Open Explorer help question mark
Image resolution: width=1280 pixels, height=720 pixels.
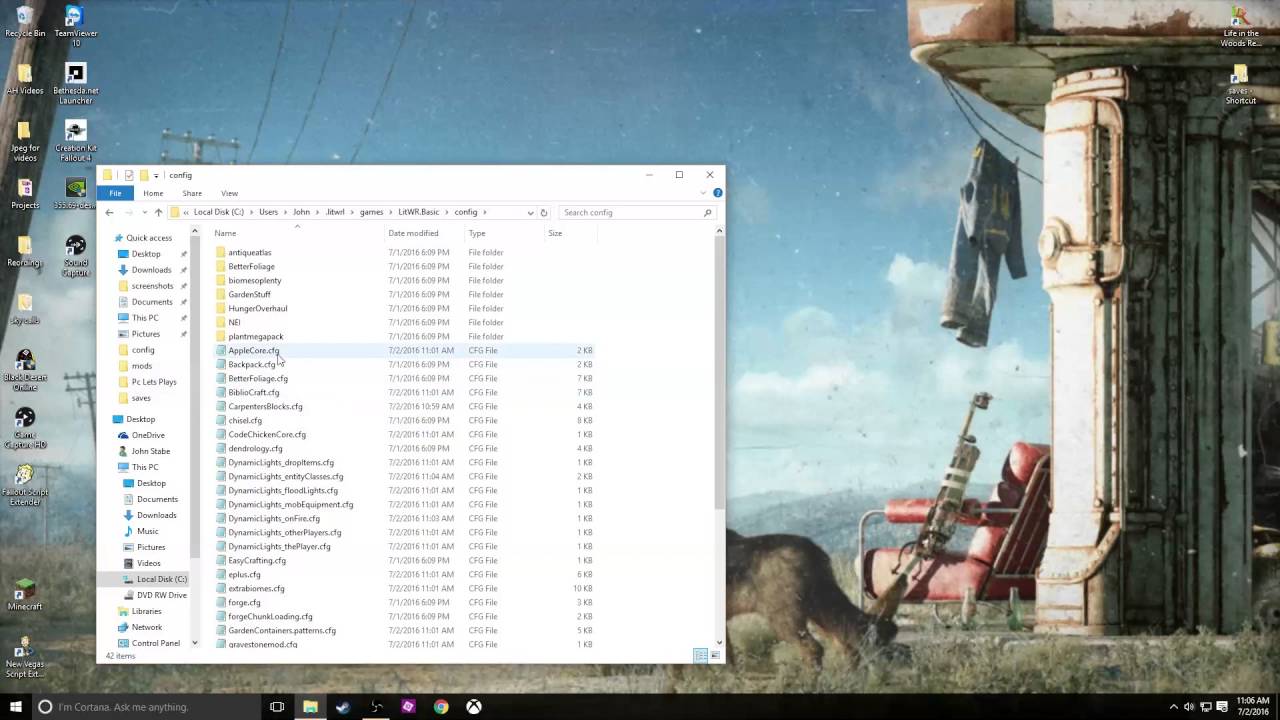pos(717,193)
